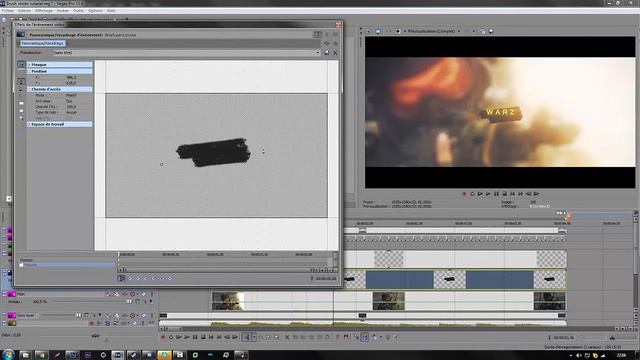Collapse the Position property group
Screen dimensions: 640x360
pyautogui.click(x=29, y=71)
